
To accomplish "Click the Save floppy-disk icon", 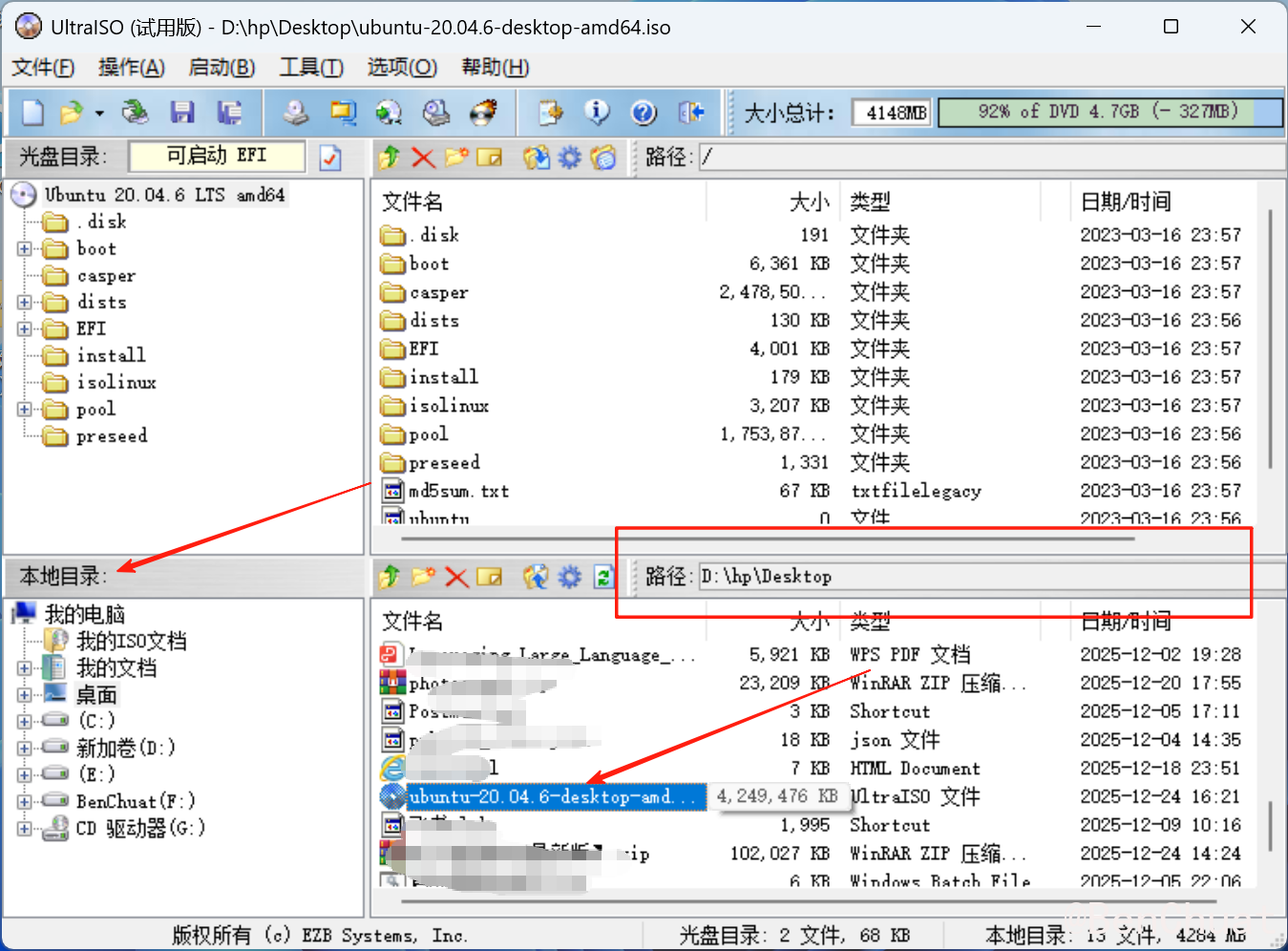I will [x=182, y=113].
